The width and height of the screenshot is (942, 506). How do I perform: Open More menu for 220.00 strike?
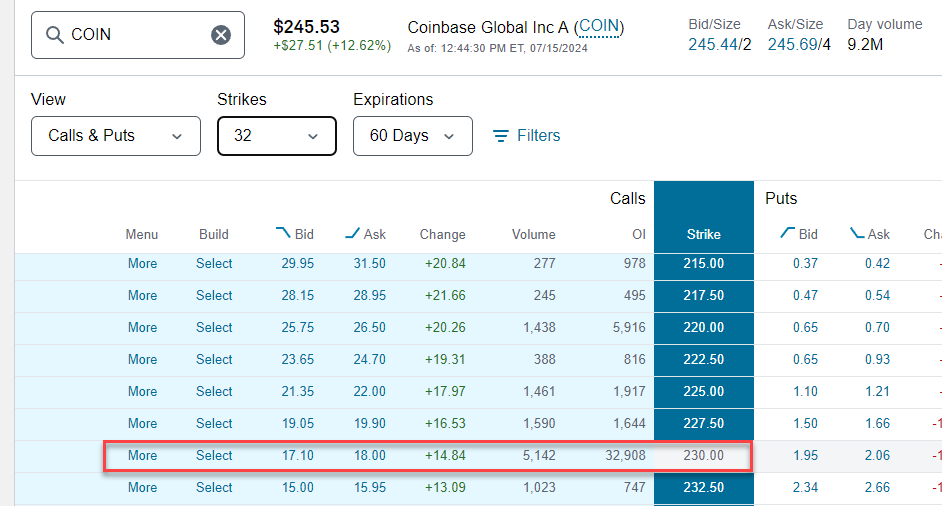click(142, 328)
